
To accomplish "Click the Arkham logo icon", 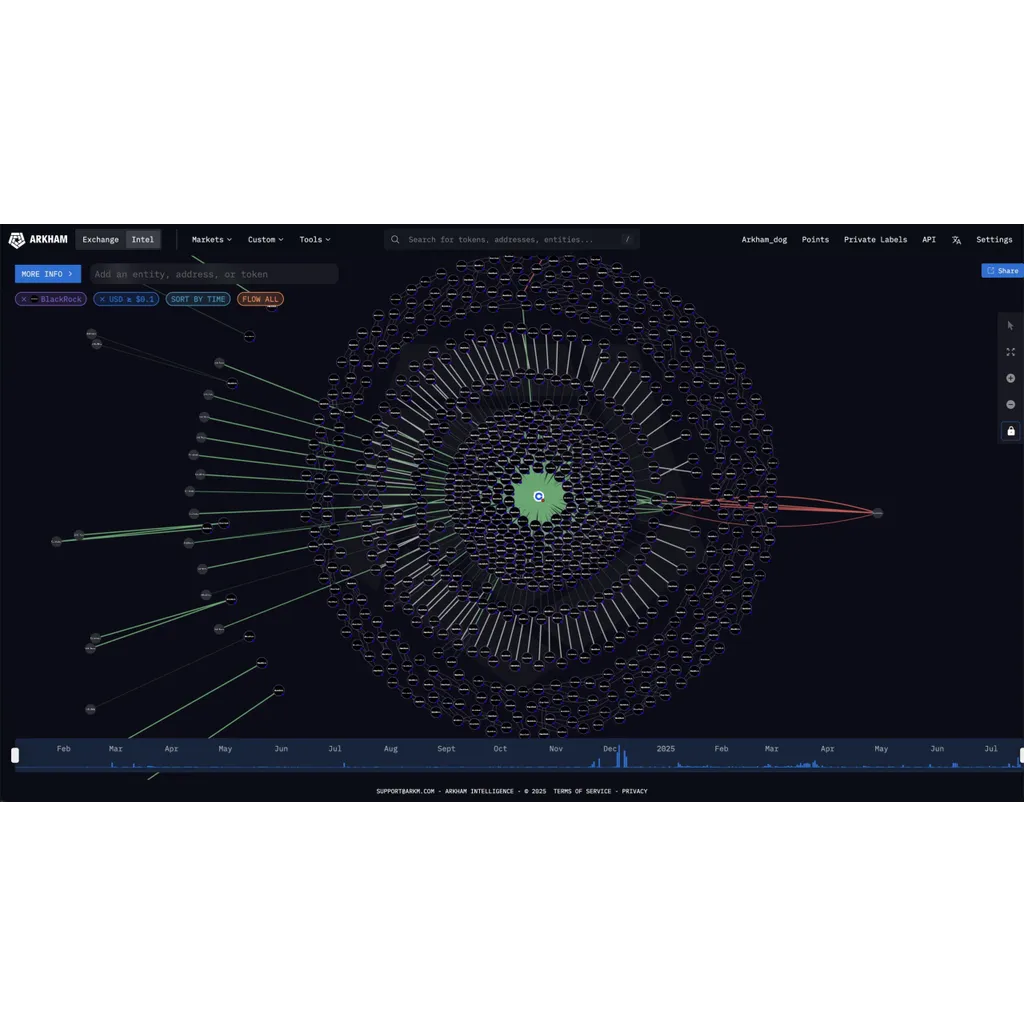I will pos(16,240).
